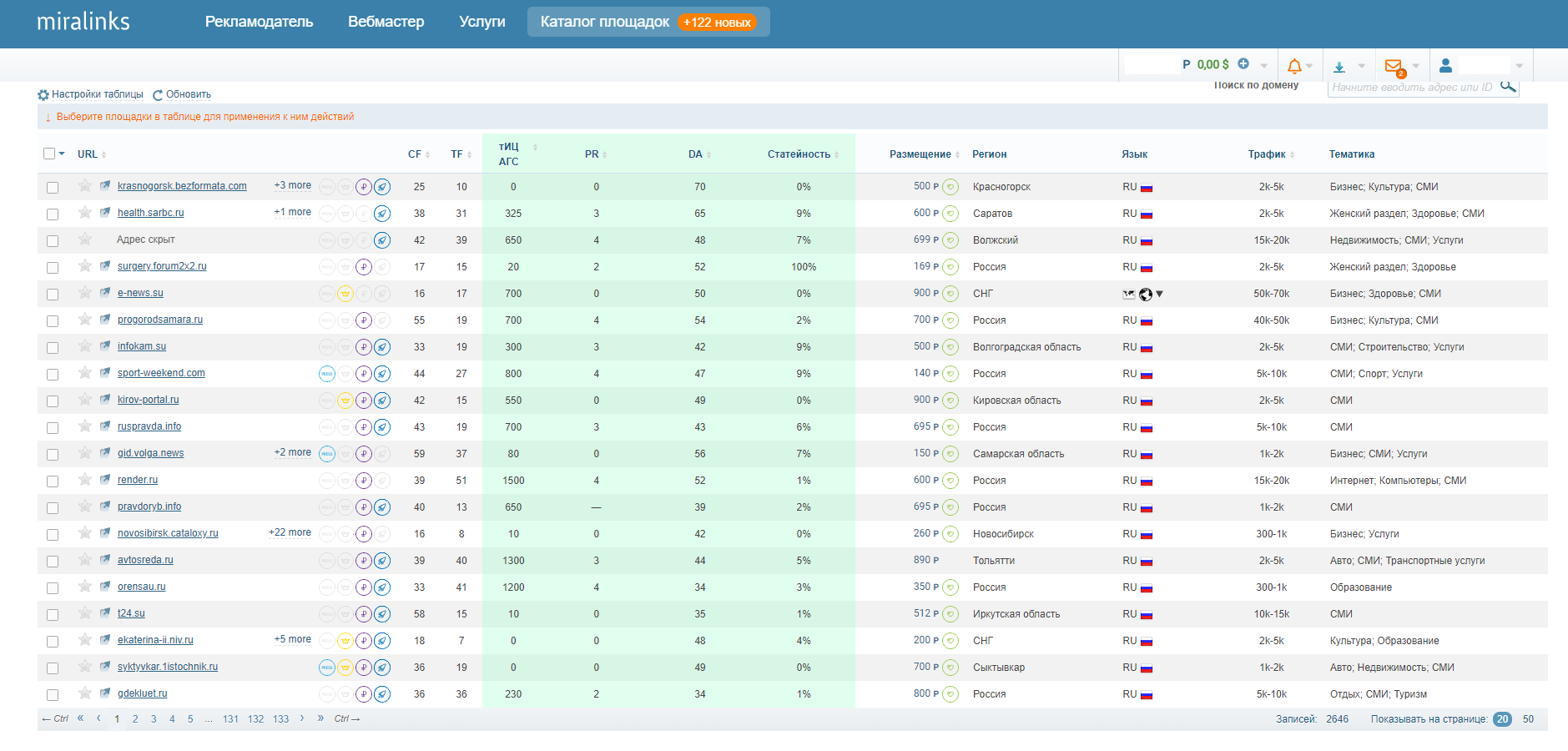
Task: Click the blue download icon
Action: [x=1339, y=66]
